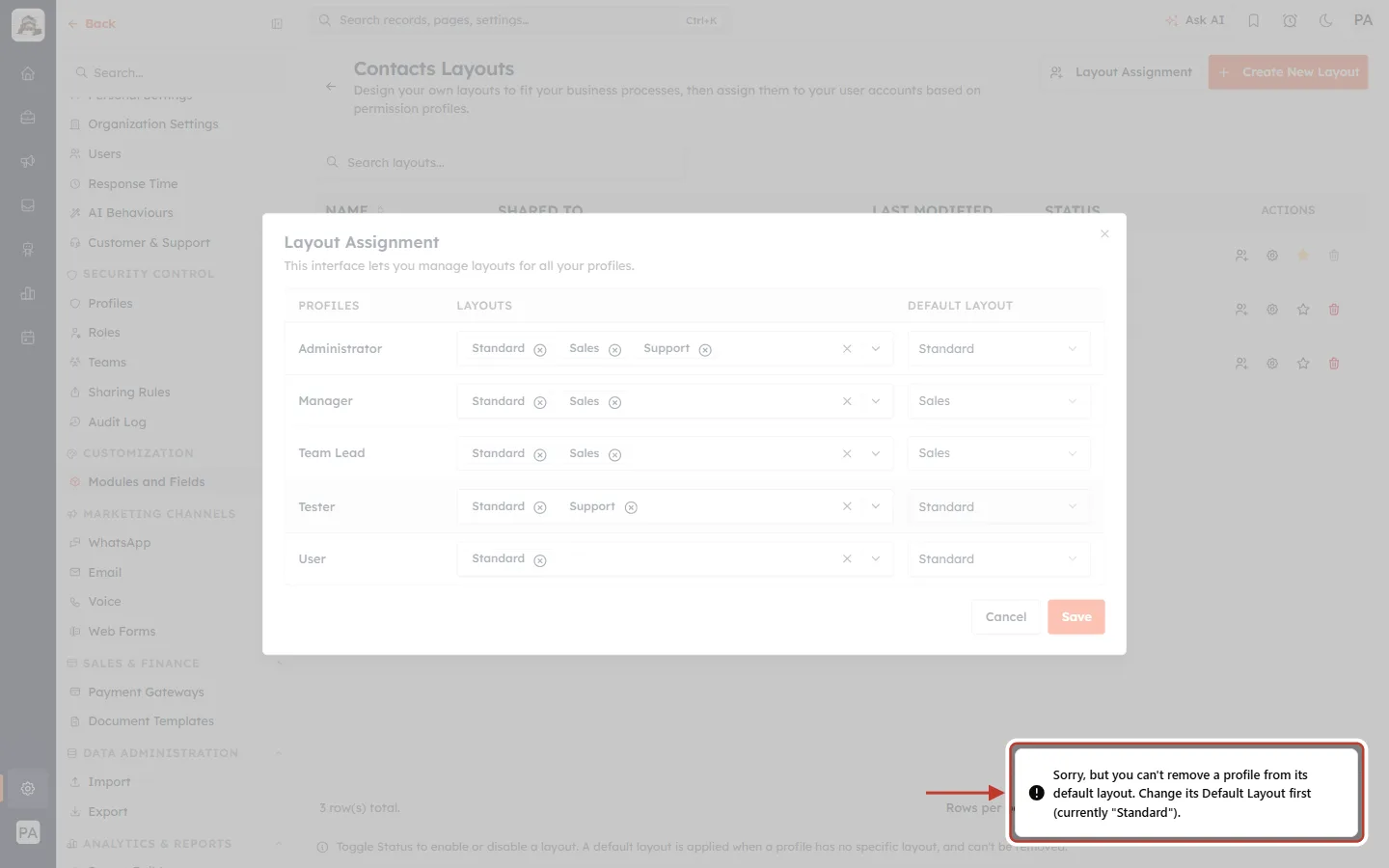Image resolution: width=1389 pixels, height=868 pixels.
Task: Click the bookmark icon in top bar
Action: click(x=1253, y=20)
